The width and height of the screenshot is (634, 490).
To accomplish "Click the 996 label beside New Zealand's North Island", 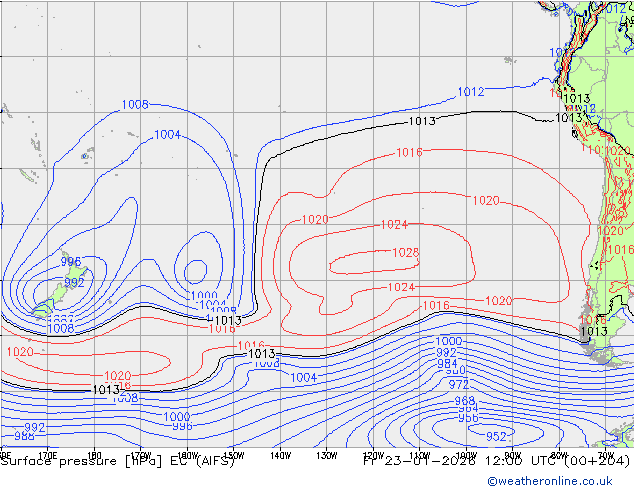I will point(71,262).
